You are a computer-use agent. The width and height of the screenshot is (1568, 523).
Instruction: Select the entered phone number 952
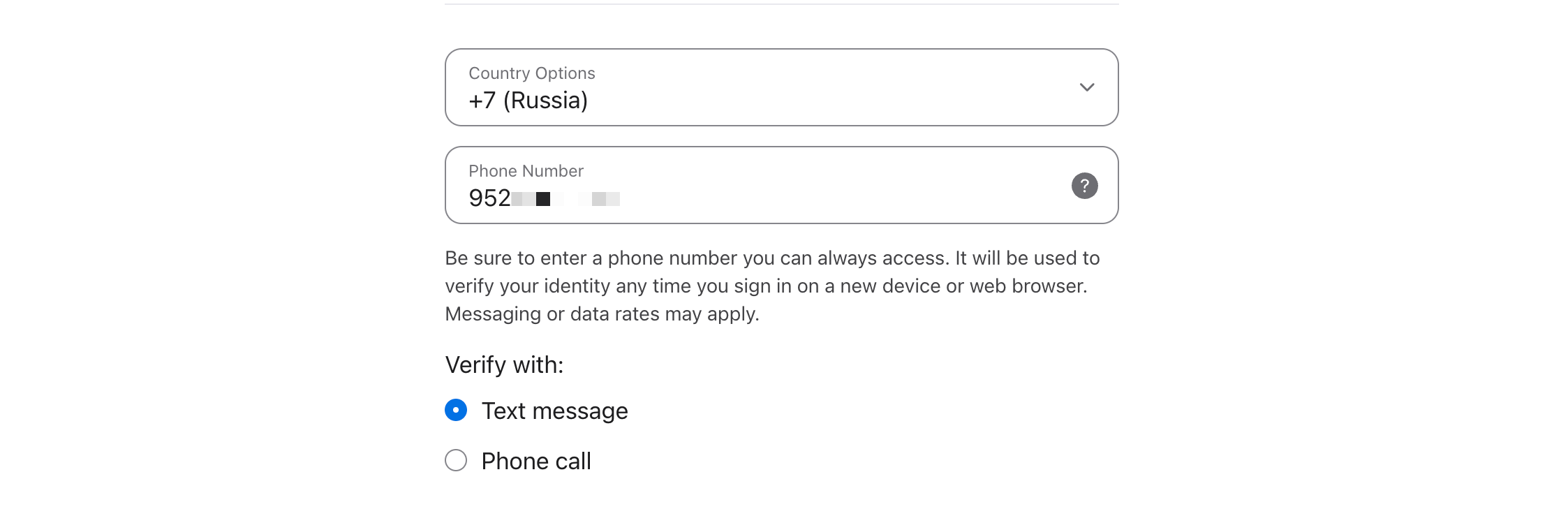click(488, 198)
